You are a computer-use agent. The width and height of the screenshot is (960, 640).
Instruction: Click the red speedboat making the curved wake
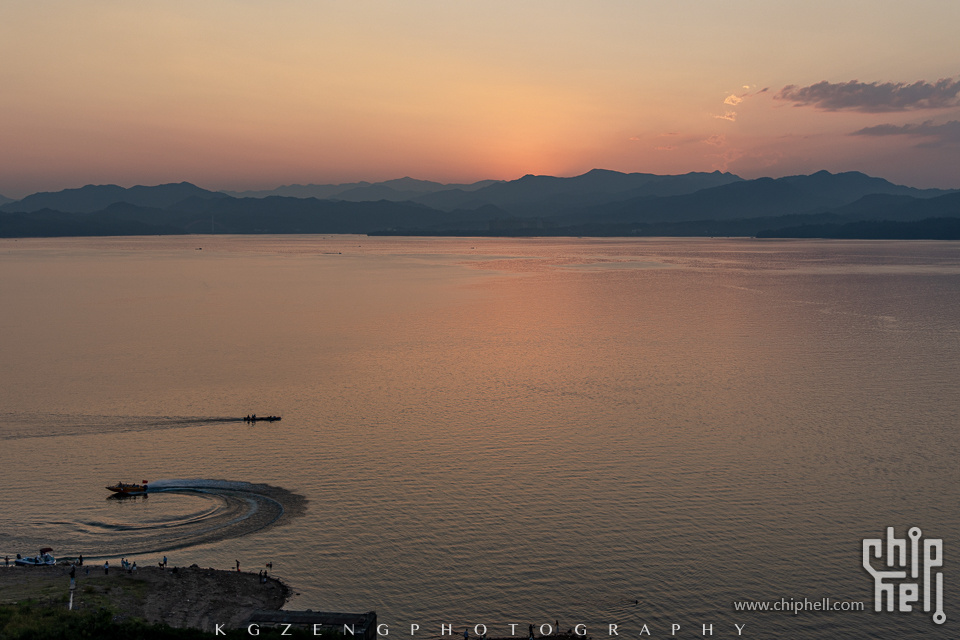click(126, 488)
